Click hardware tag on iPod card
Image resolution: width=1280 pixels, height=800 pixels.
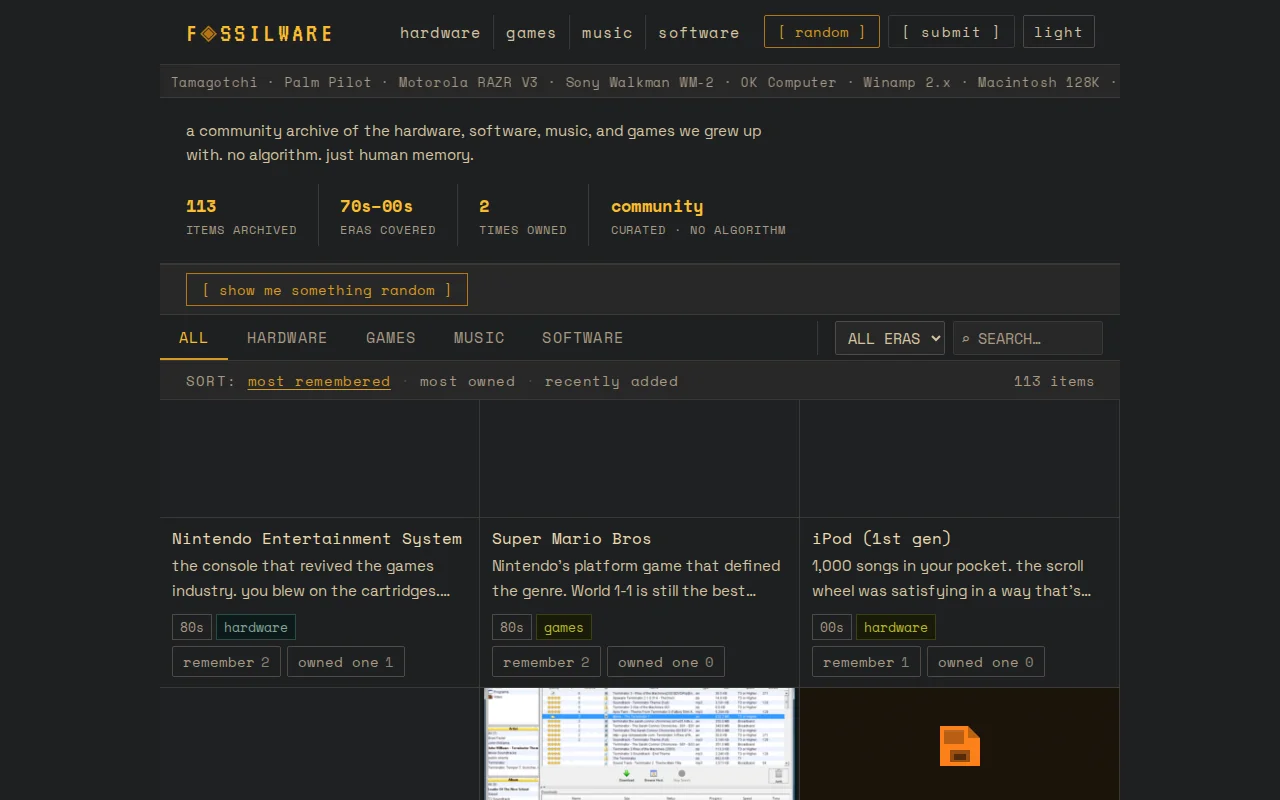(896, 627)
